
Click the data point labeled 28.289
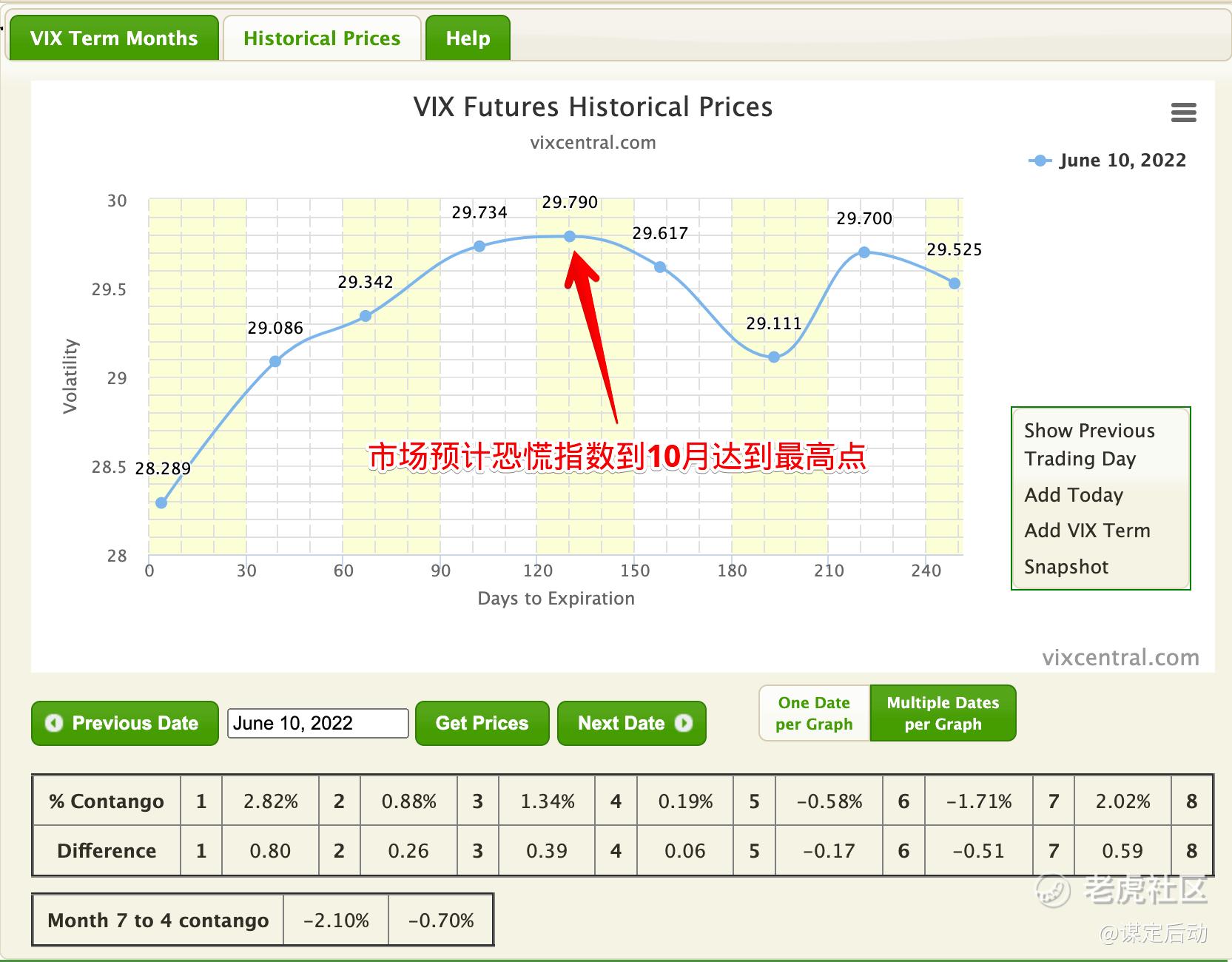click(161, 503)
